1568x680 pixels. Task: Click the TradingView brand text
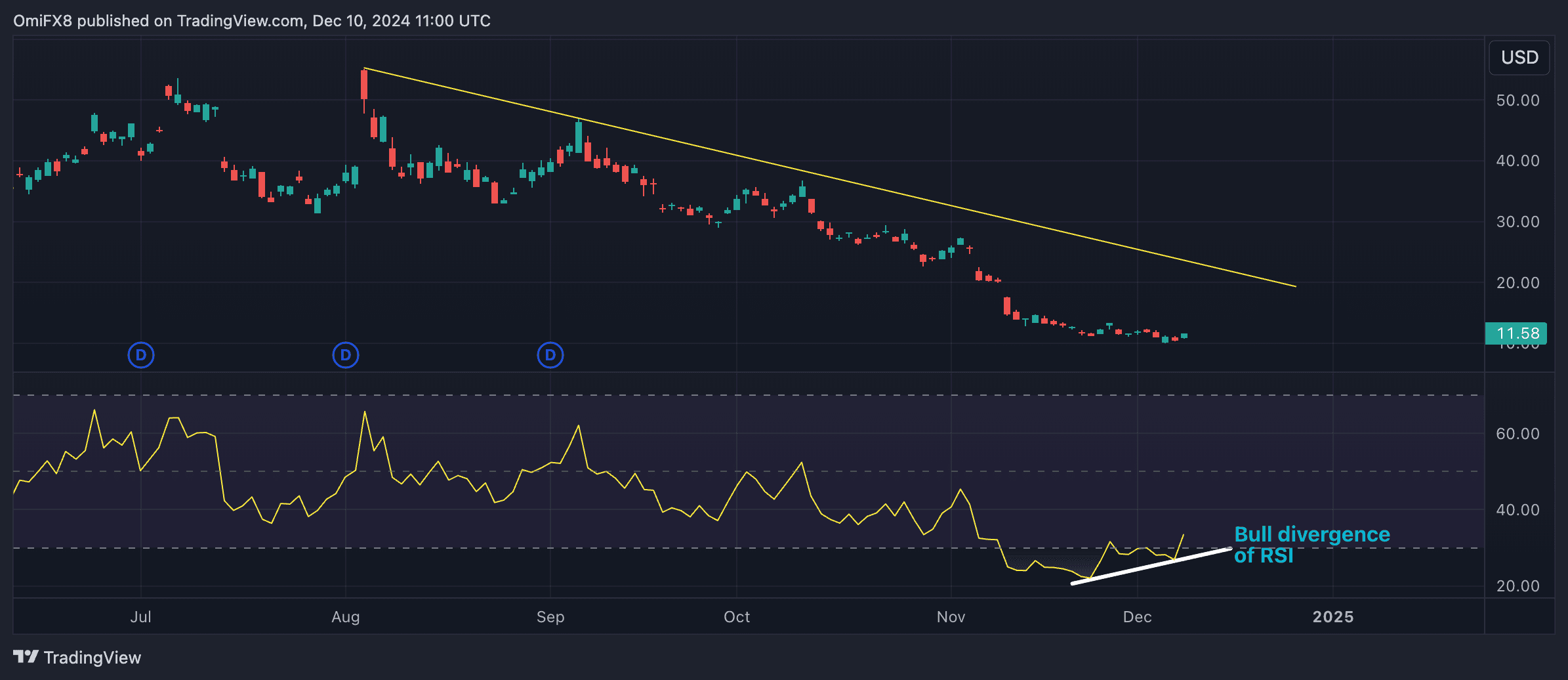(93, 658)
